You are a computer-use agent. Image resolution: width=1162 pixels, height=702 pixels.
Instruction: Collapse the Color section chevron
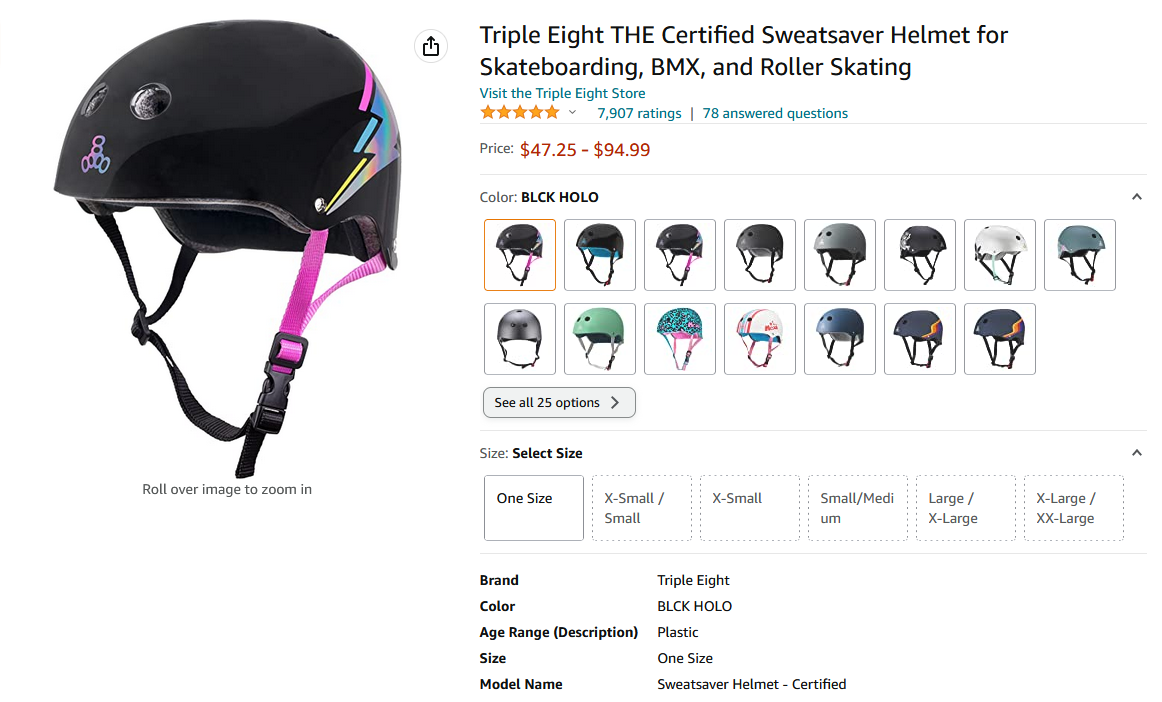click(1137, 197)
